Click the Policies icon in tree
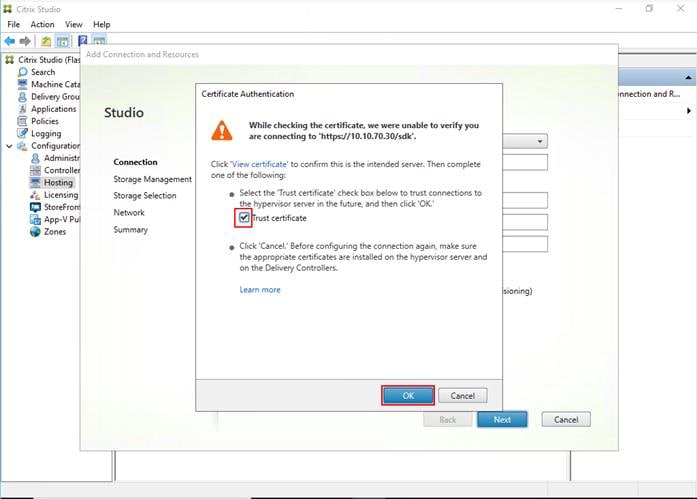697x499 pixels. pyautogui.click(x=22, y=121)
